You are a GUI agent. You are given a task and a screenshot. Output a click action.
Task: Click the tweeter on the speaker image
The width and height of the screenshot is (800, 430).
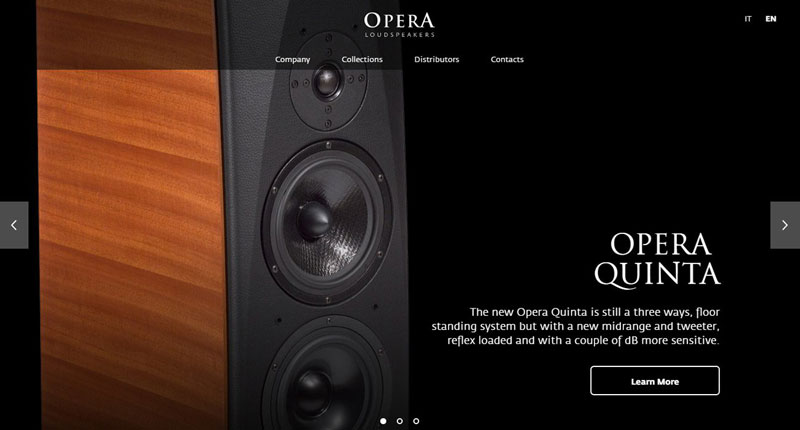tap(328, 82)
